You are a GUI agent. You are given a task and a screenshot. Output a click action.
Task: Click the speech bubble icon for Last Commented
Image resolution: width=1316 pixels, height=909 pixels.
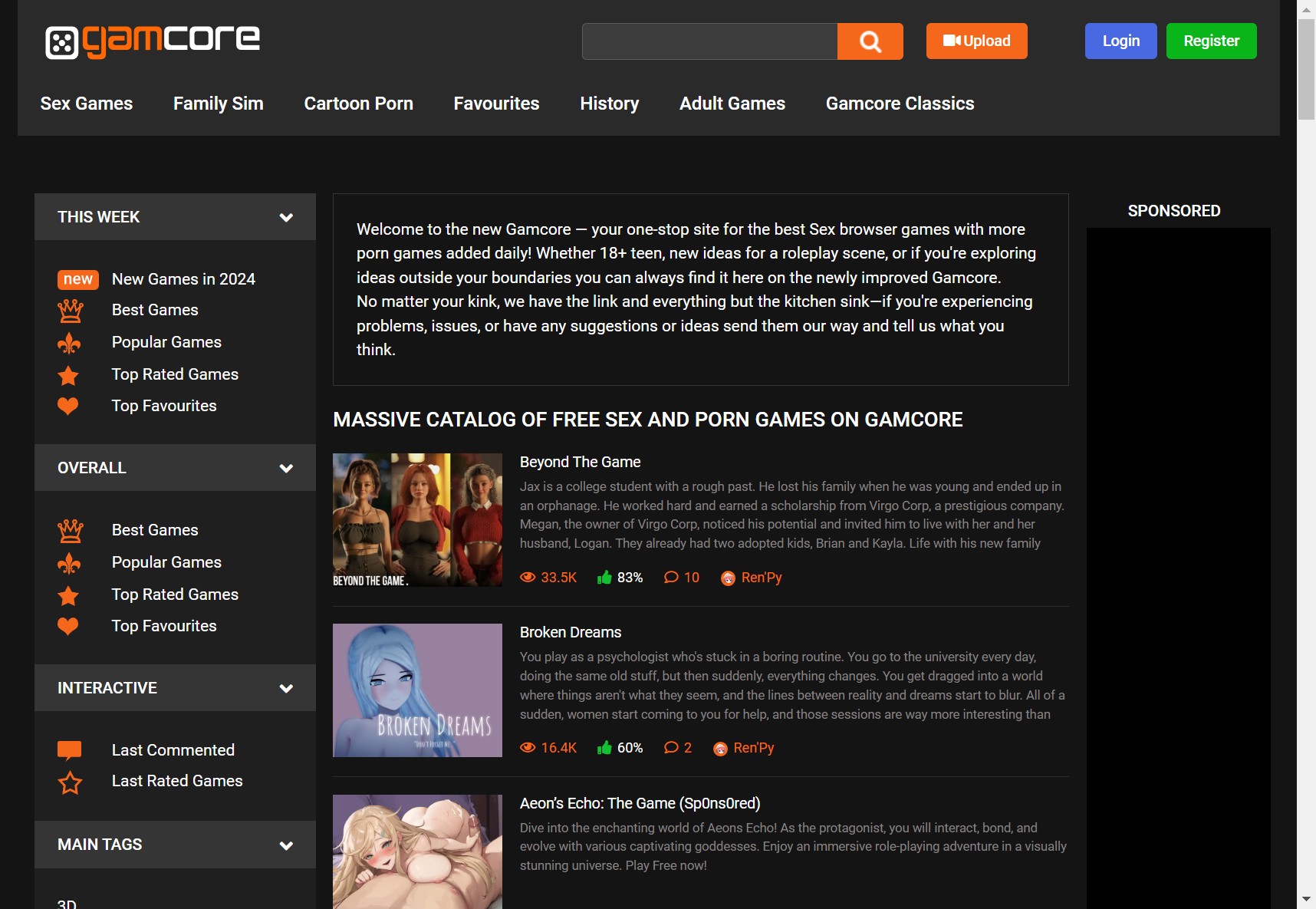pos(70,749)
